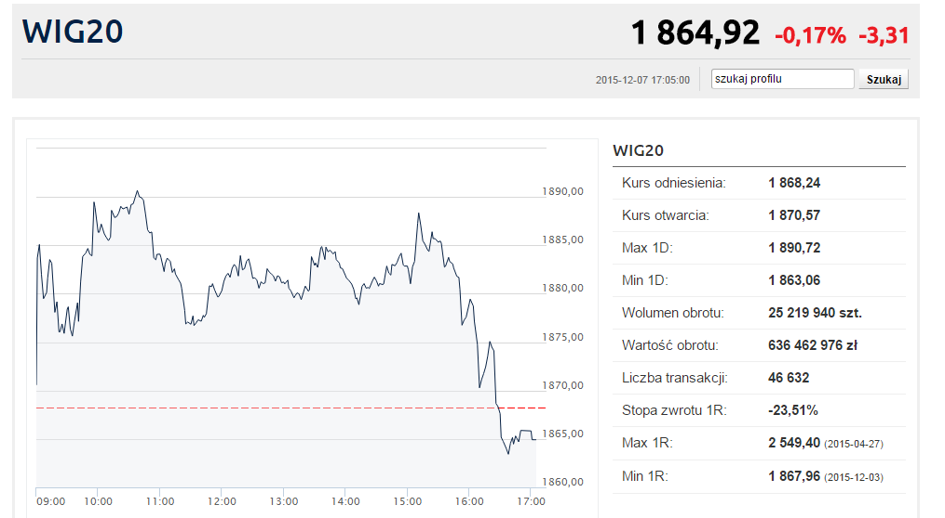Click the 'Liczba transakcji' value 46 632

click(789, 378)
